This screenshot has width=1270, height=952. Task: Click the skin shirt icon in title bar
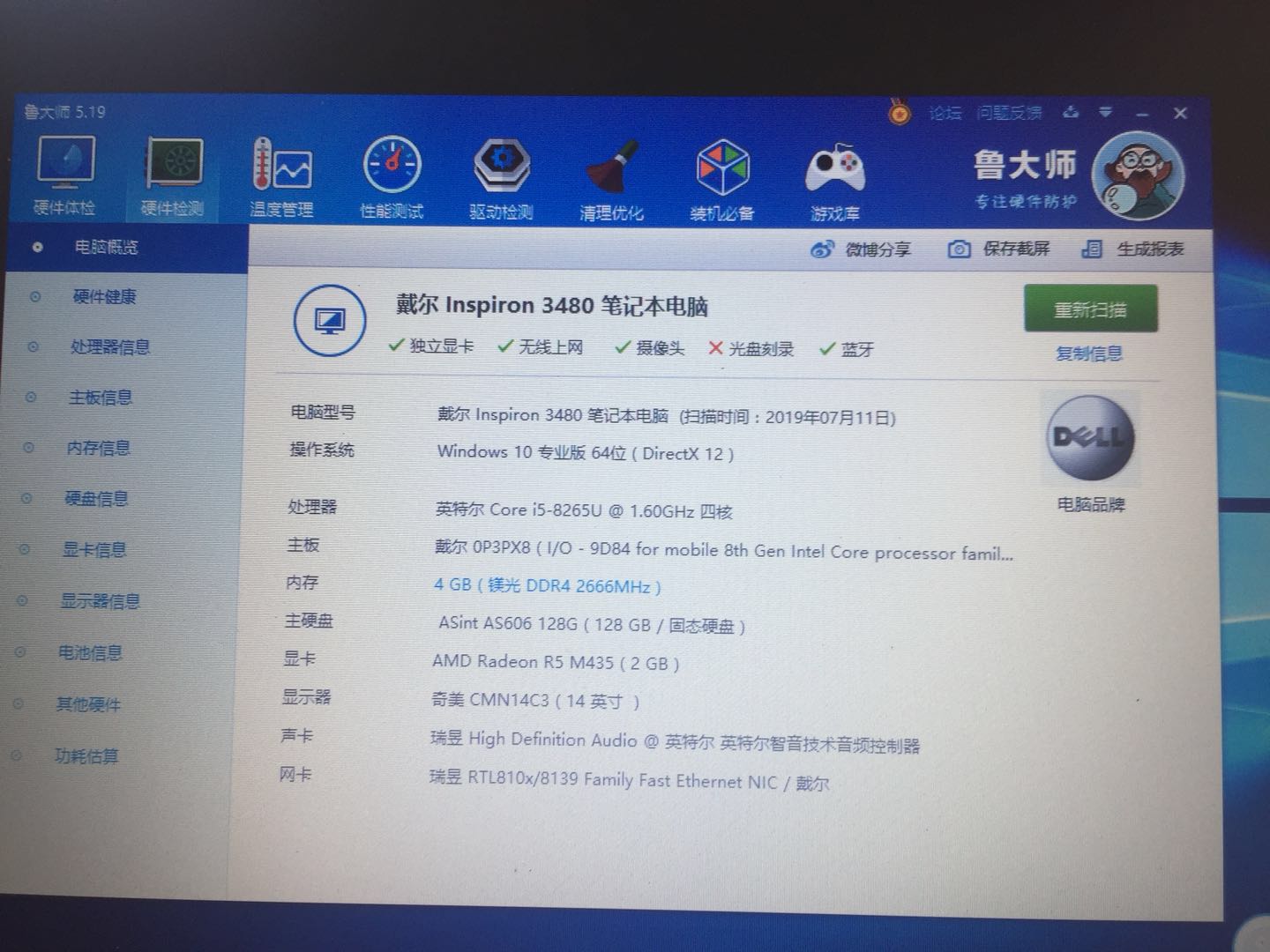tap(1071, 112)
